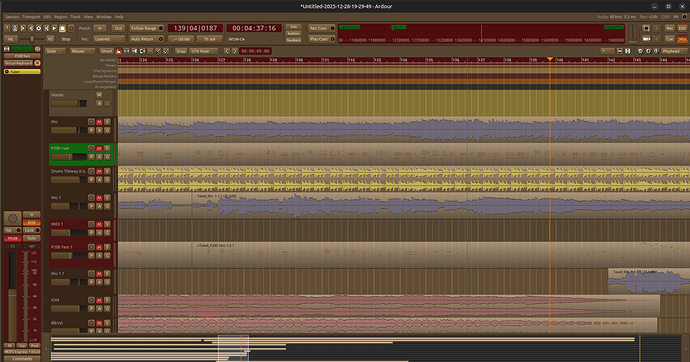
Task: Select the Range tool icon
Action: (x=126, y=51)
